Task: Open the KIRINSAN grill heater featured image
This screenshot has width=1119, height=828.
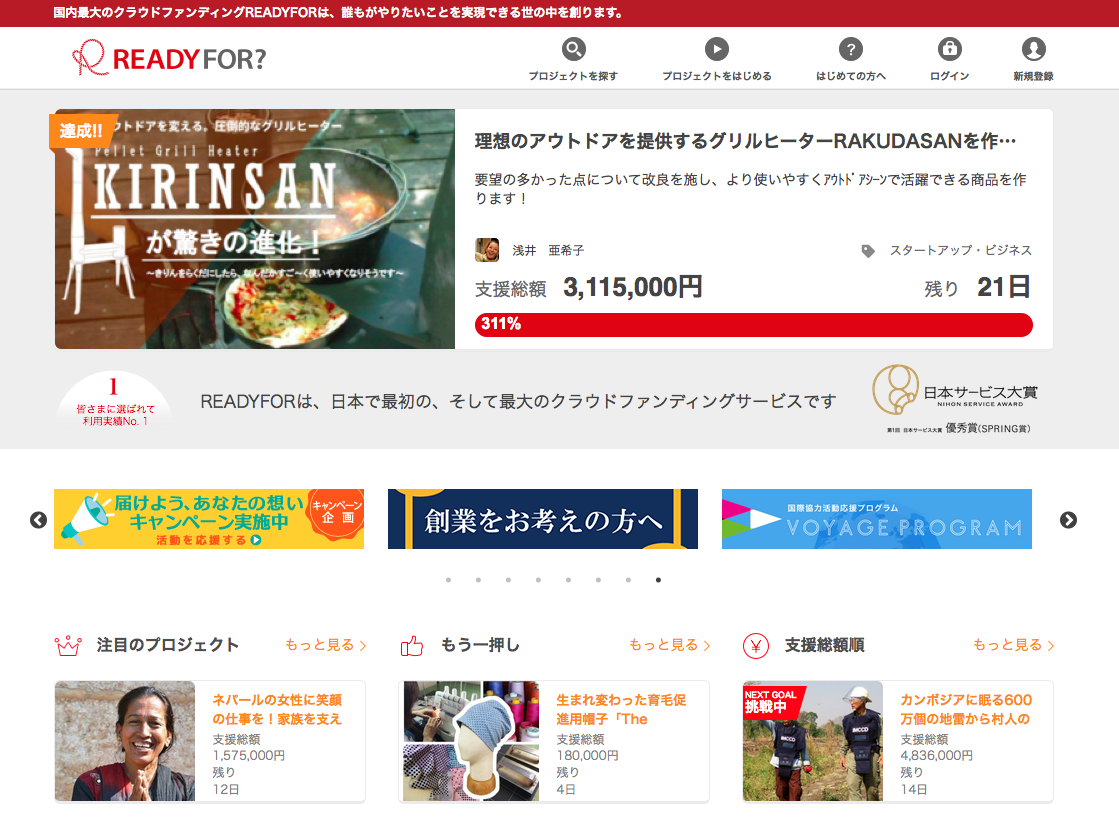Action: pyautogui.click(x=255, y=229)
